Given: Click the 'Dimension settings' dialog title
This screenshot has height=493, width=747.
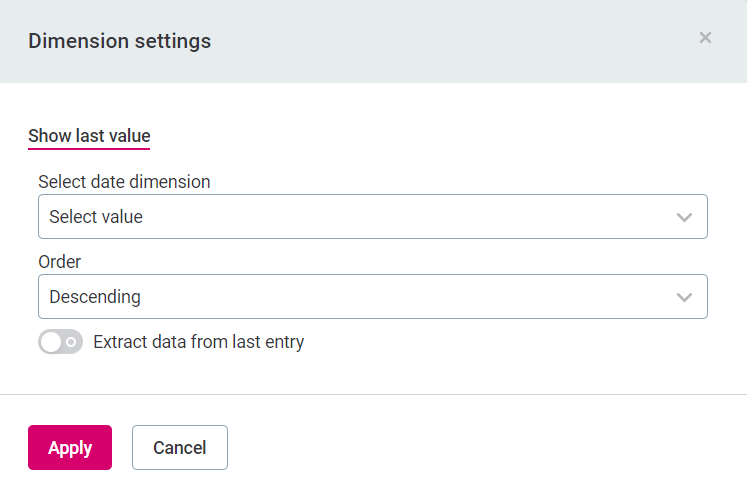Looking at the screenshot, I should click(x=119, y=41).
